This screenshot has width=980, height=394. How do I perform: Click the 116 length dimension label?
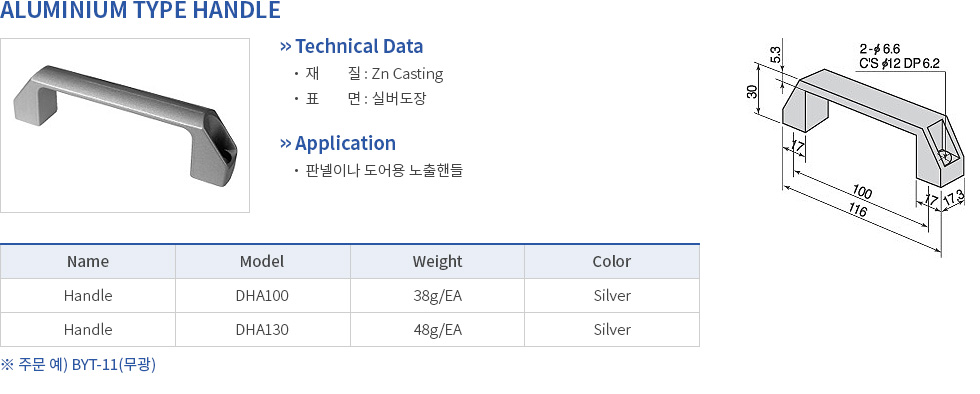858,211
